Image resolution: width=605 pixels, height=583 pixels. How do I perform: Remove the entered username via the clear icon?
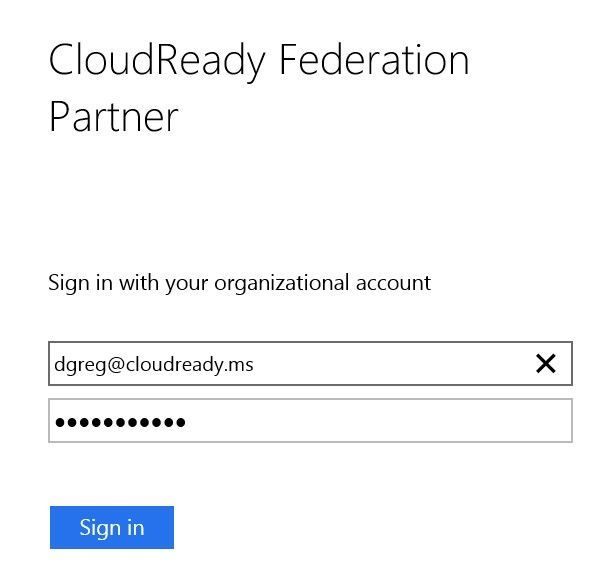546,363
